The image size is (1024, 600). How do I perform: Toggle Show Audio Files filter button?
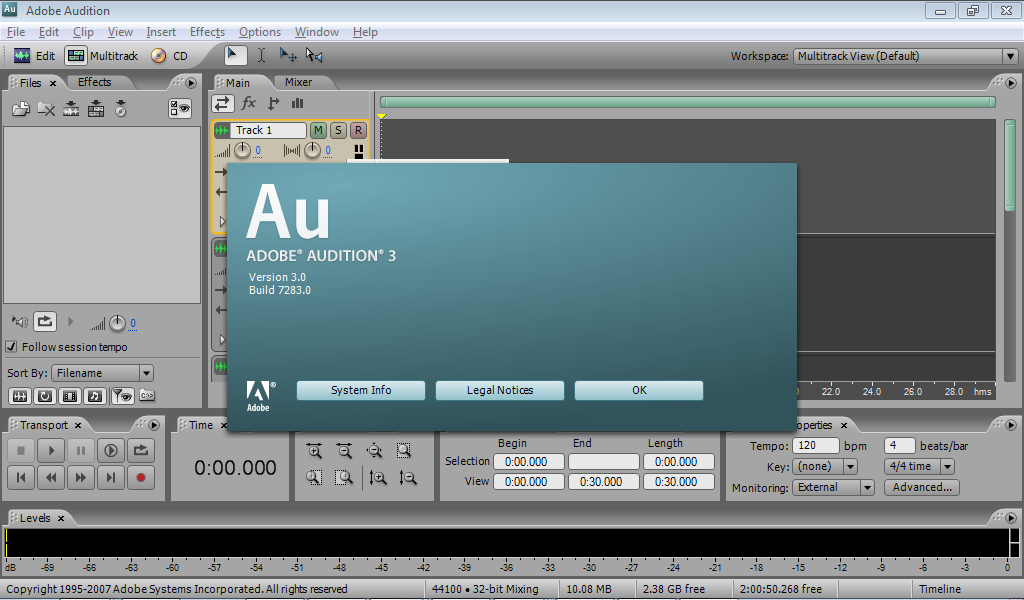coord(20,396)
